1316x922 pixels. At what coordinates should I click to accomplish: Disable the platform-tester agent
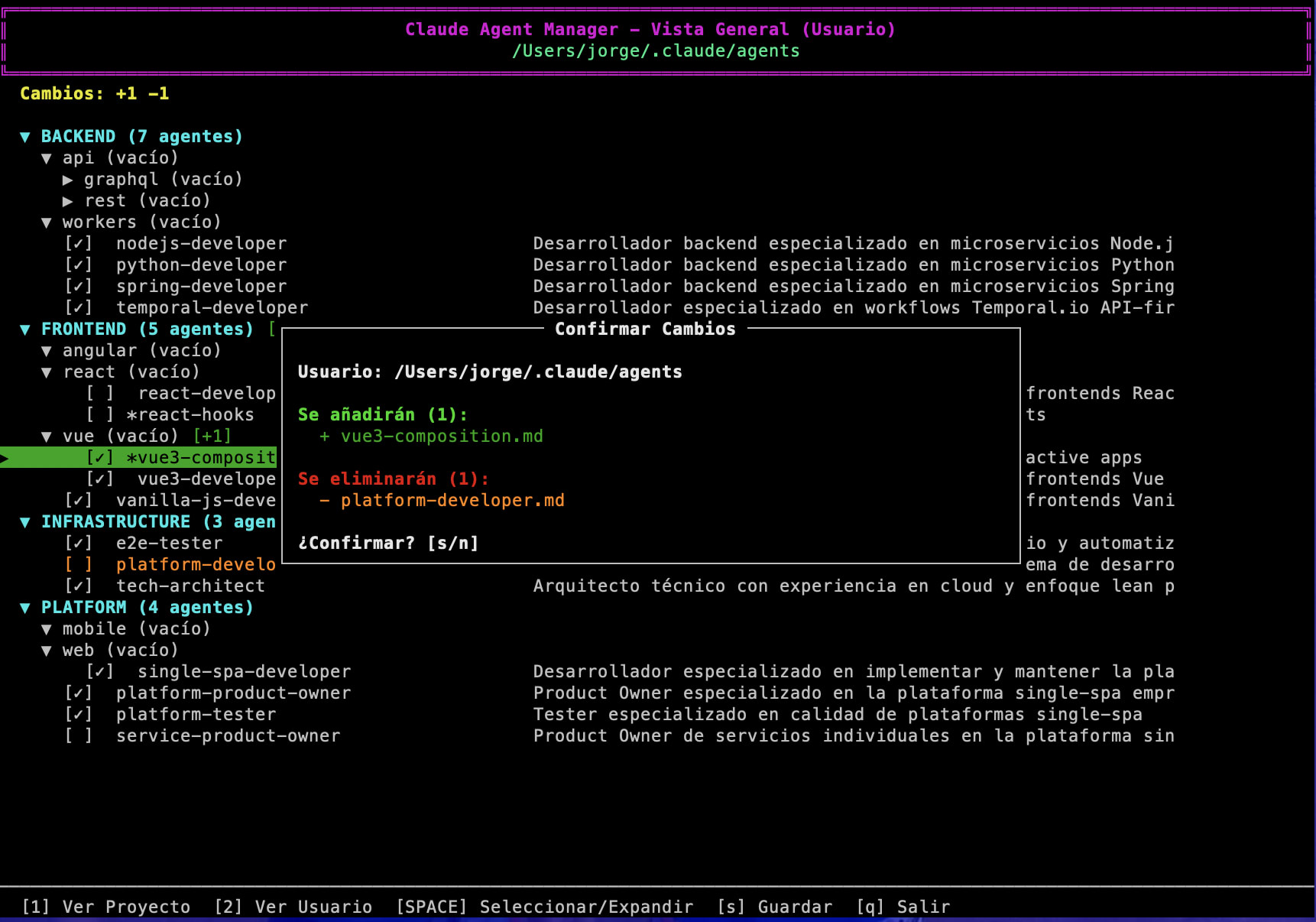point(79,714)
